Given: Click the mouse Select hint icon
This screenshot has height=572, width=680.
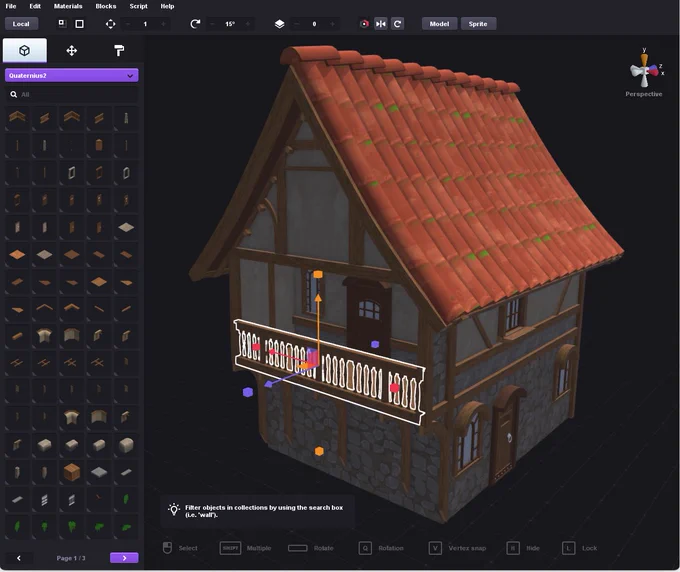Looking at the screenshot, I should (x=167, y=548).
